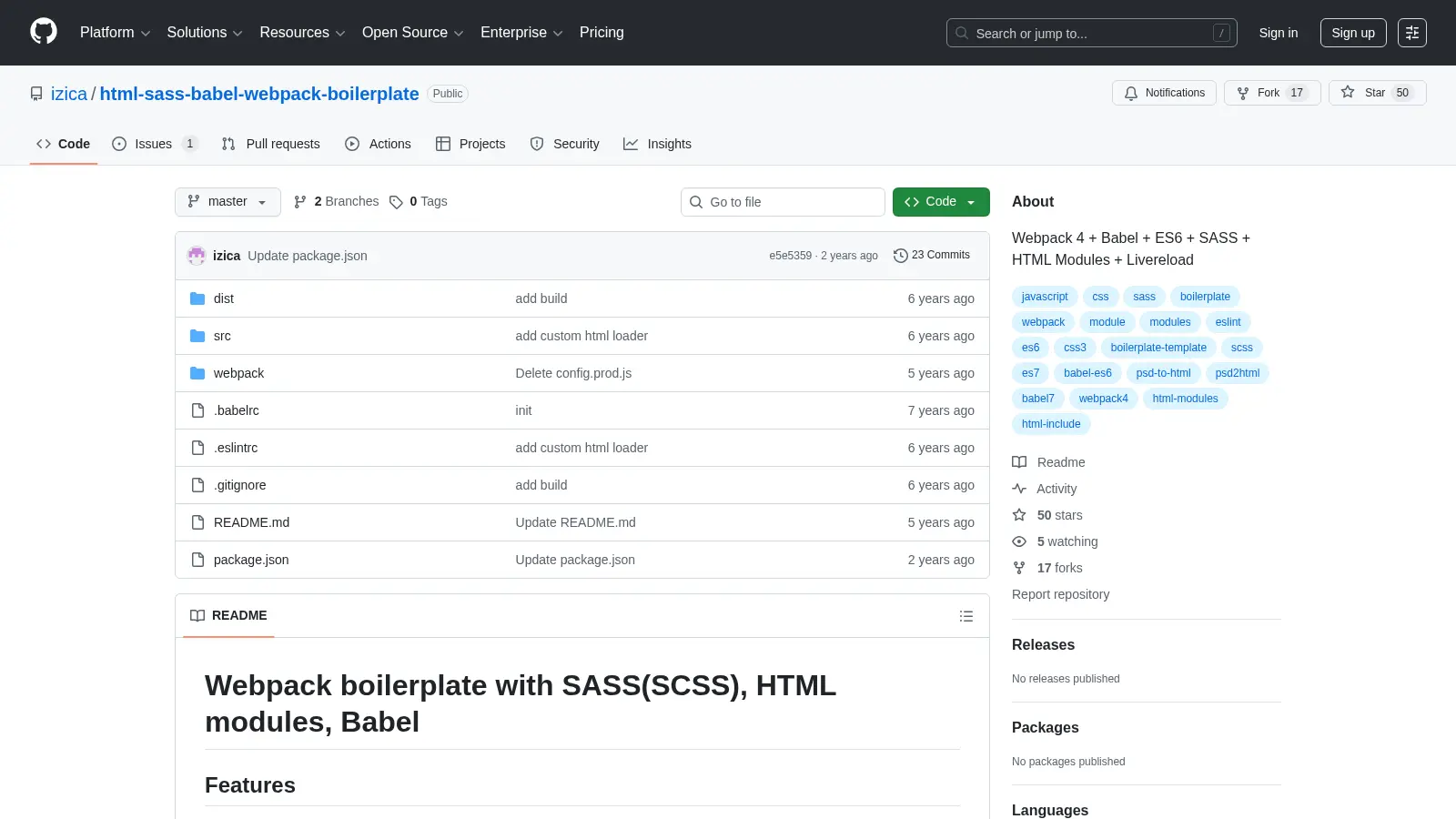Click the Search or jump to field
This screenshot has height=819, width=1456.
(1091, 33)
